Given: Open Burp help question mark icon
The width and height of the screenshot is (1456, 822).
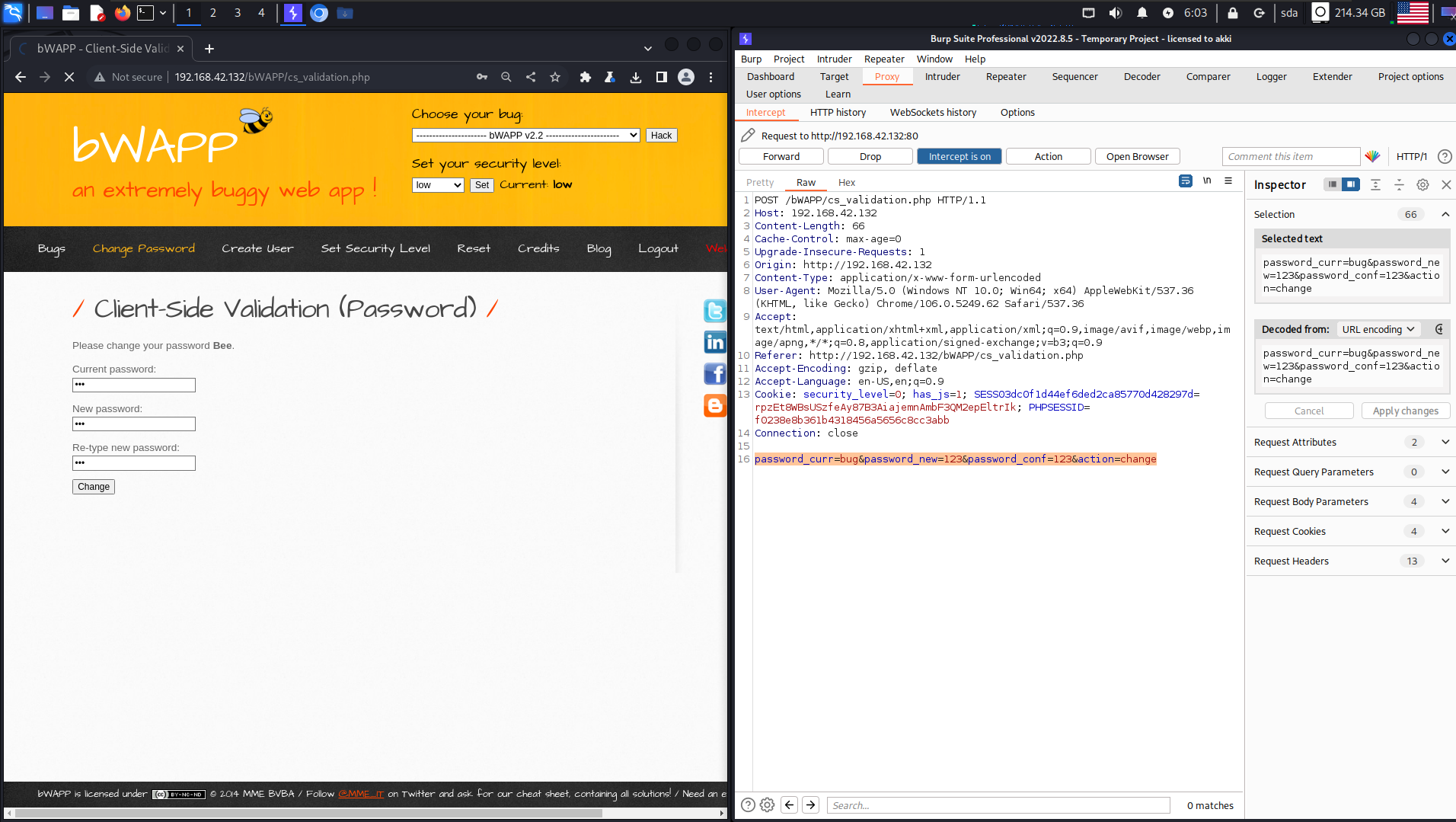Looking at the screenshot, I should point(1445,156).
